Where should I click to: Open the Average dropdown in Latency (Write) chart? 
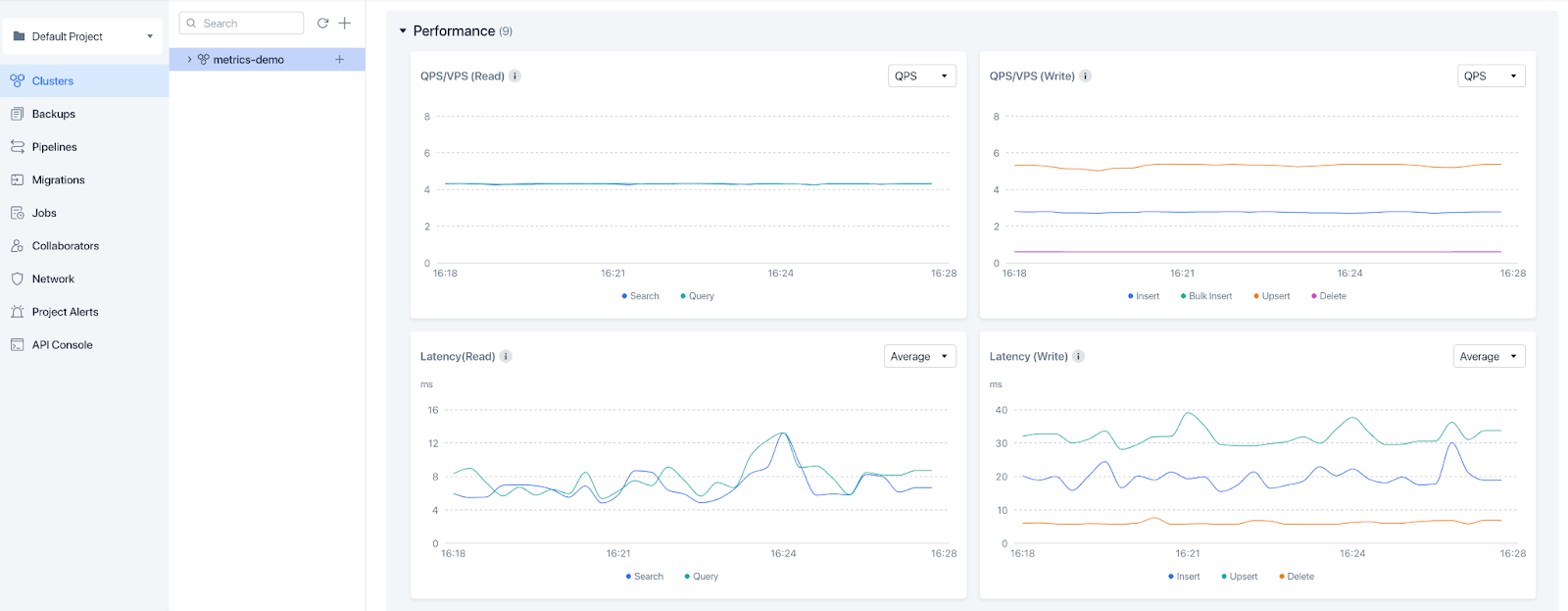(1488, 356)
